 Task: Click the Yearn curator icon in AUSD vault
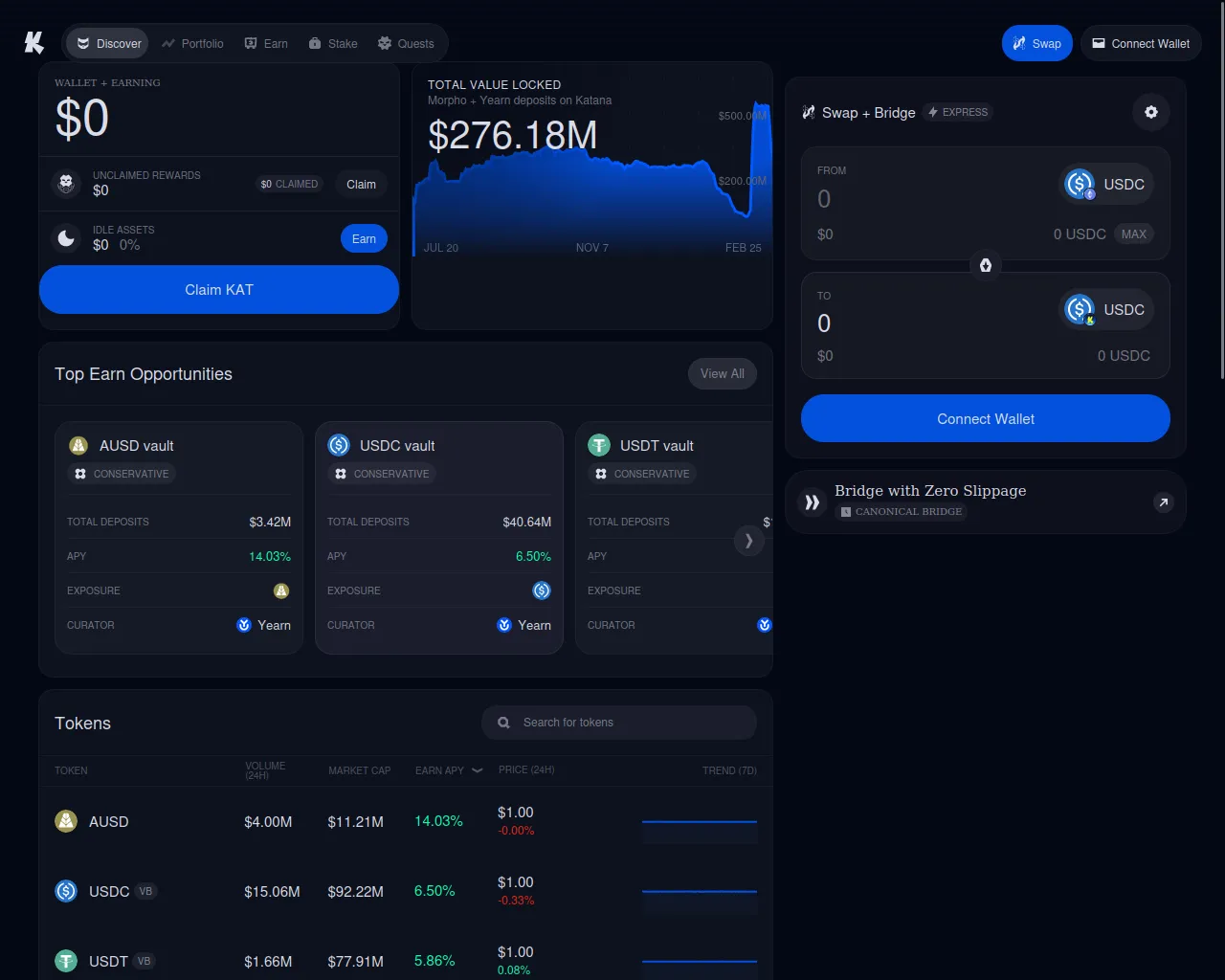click(x=244, y=625)
